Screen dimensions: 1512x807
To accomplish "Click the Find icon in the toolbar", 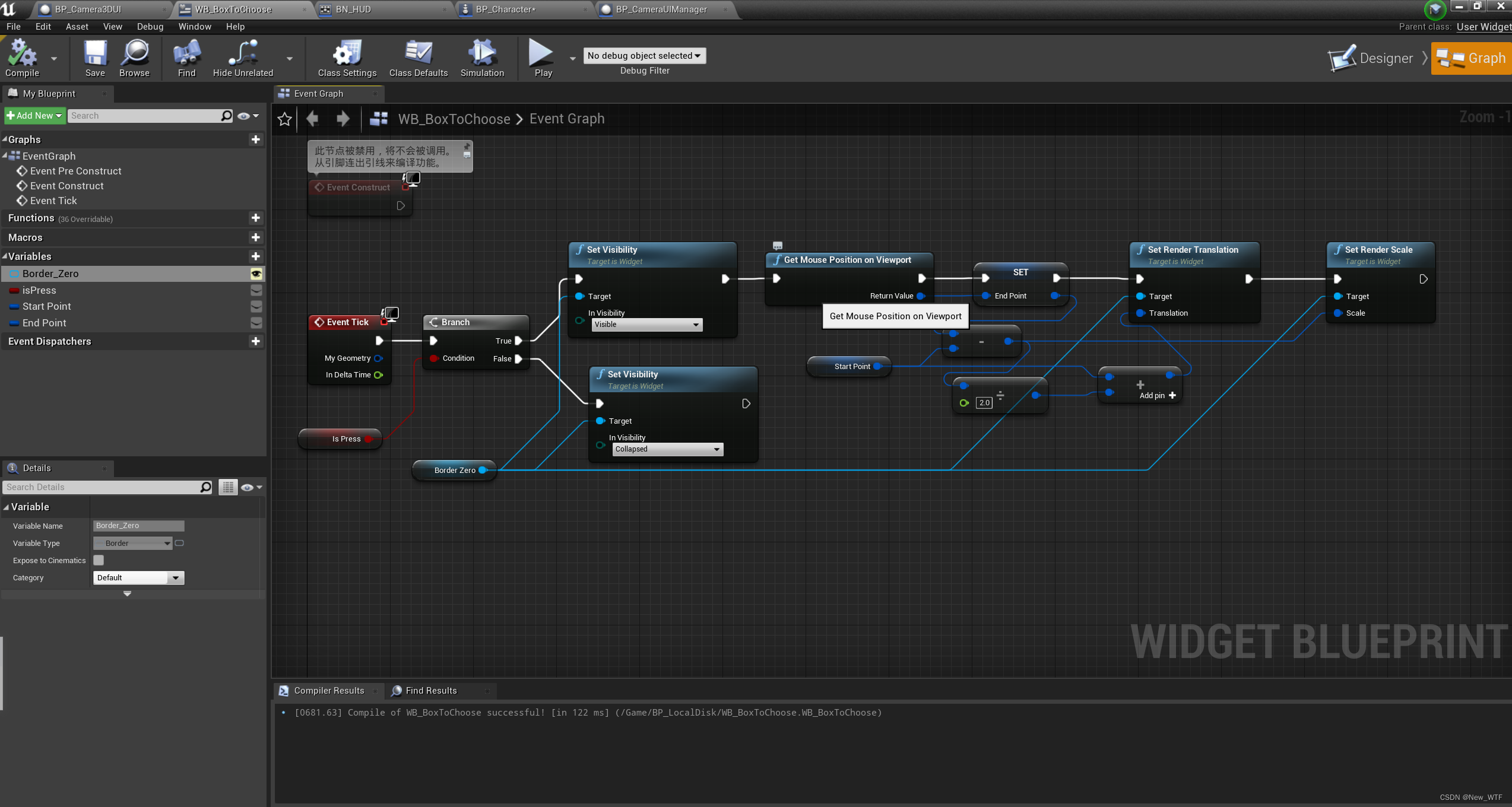I will coord(186,58).
